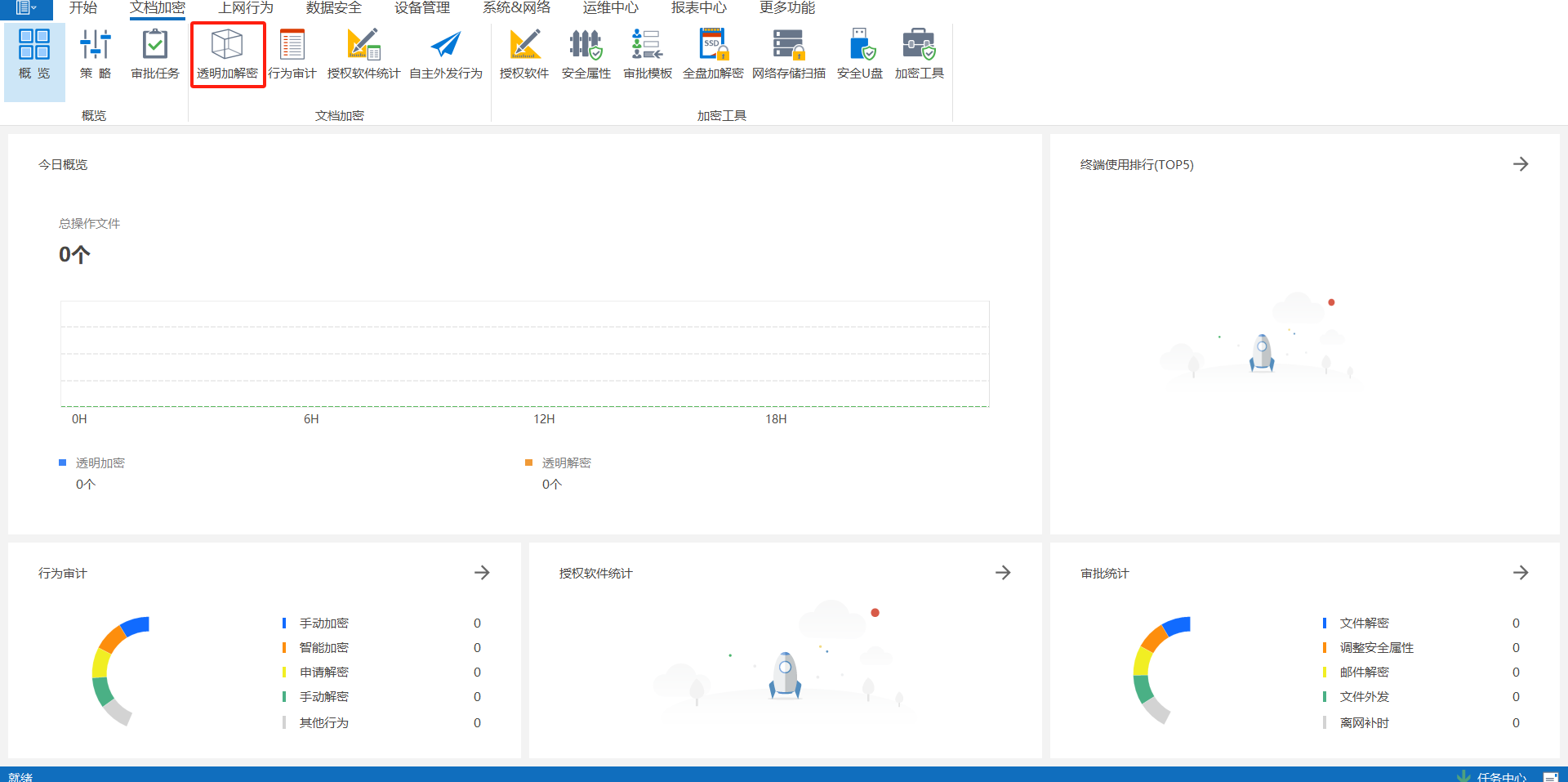Expand the 审批统计 card arrow

click(x=1520, y=573)
